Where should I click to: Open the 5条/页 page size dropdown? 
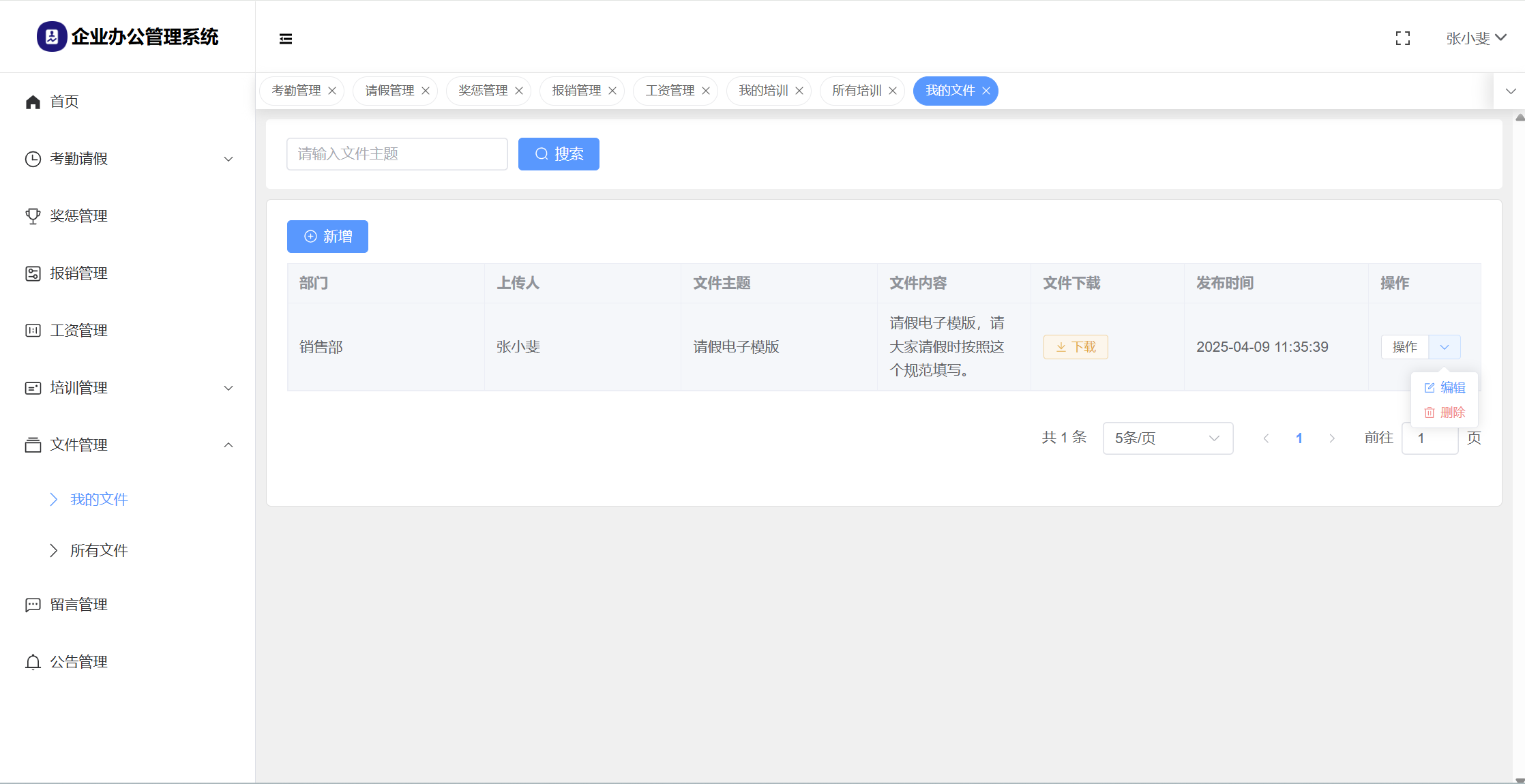(1167, 438)
